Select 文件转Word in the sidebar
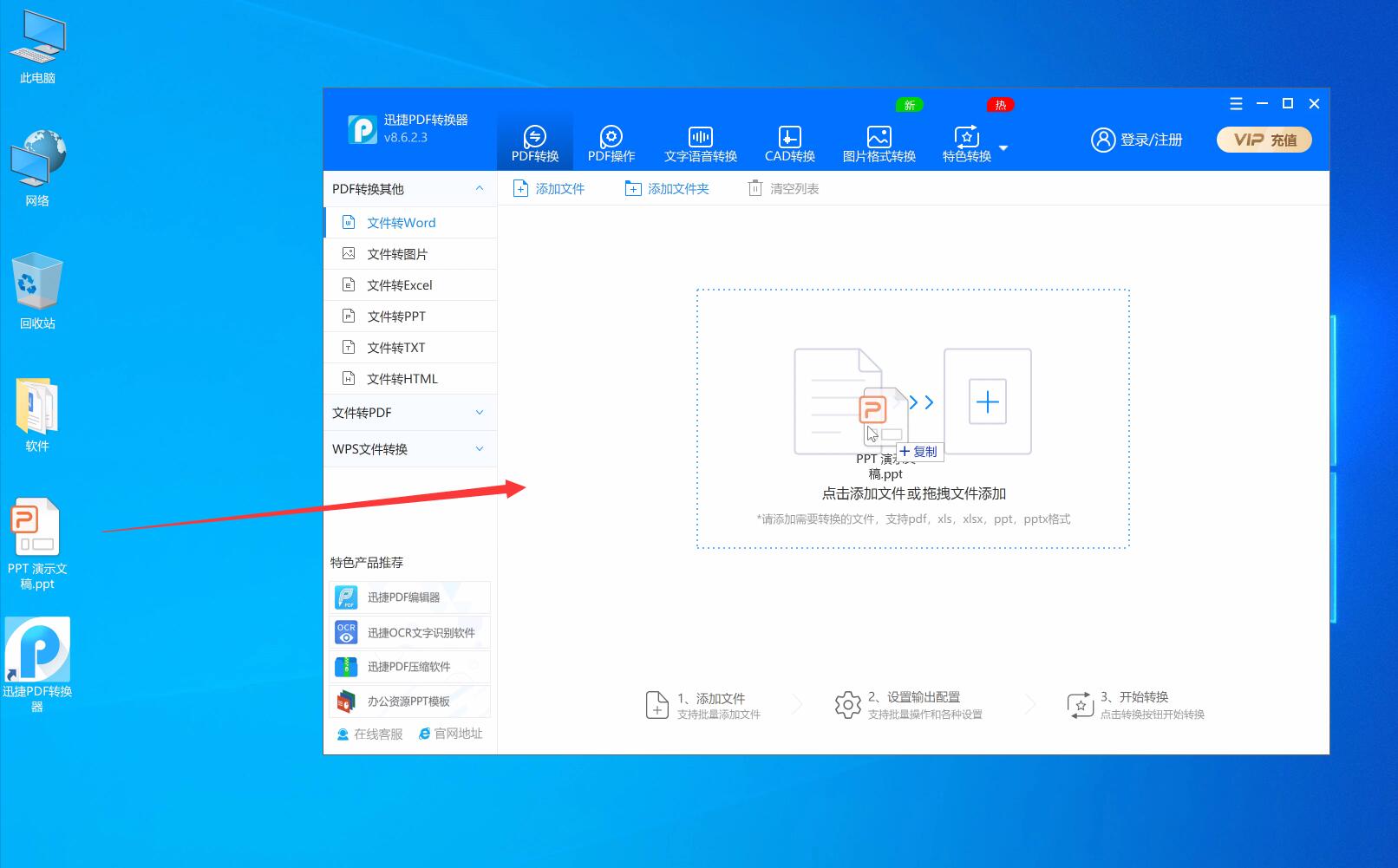The height and width of the screenshot is (868, 1398). [x=410, y=223]
